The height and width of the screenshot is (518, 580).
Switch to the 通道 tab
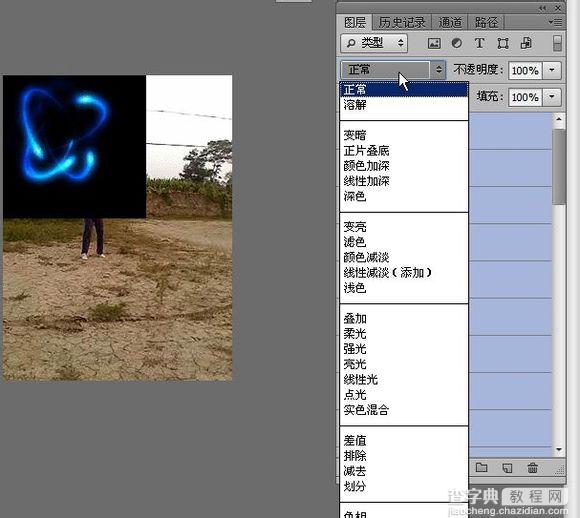450,23
